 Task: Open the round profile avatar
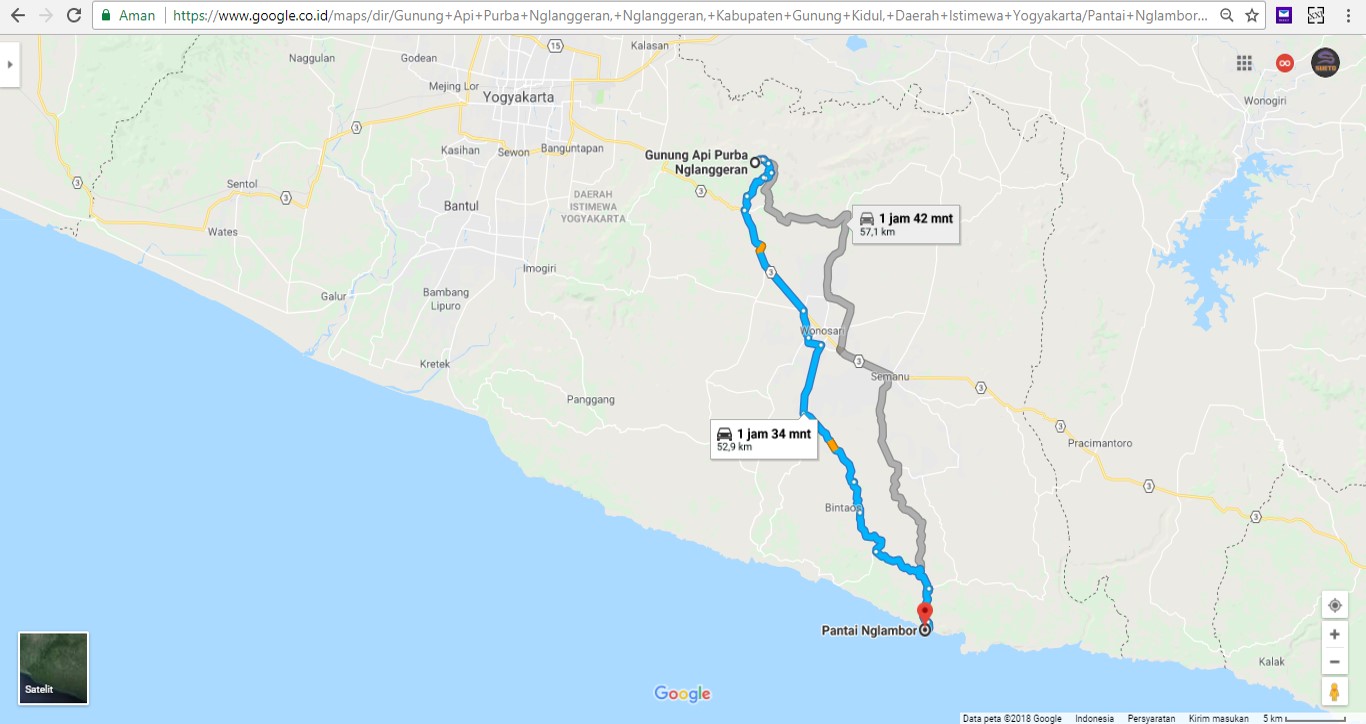tap(1325, 63)
